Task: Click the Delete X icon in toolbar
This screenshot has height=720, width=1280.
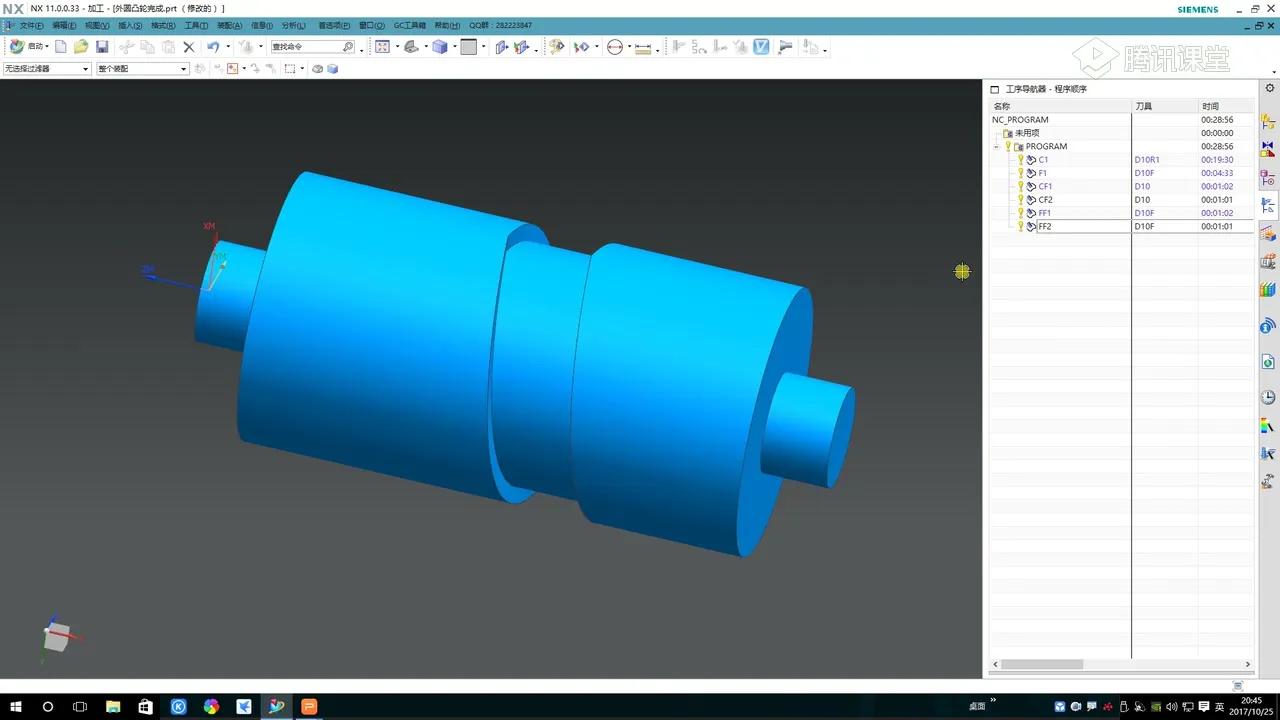Action: click(x=188, y=47)
